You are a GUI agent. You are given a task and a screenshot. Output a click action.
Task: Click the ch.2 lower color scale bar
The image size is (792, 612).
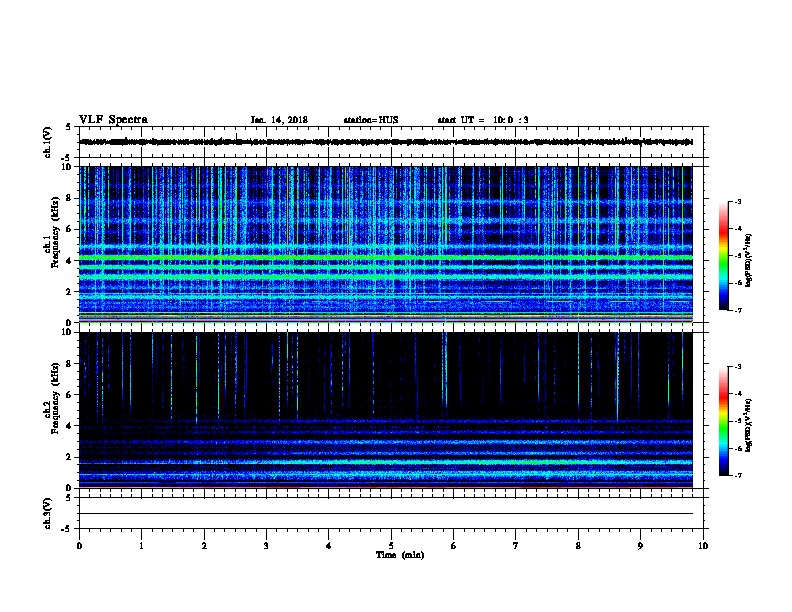(x=723, y=421)
